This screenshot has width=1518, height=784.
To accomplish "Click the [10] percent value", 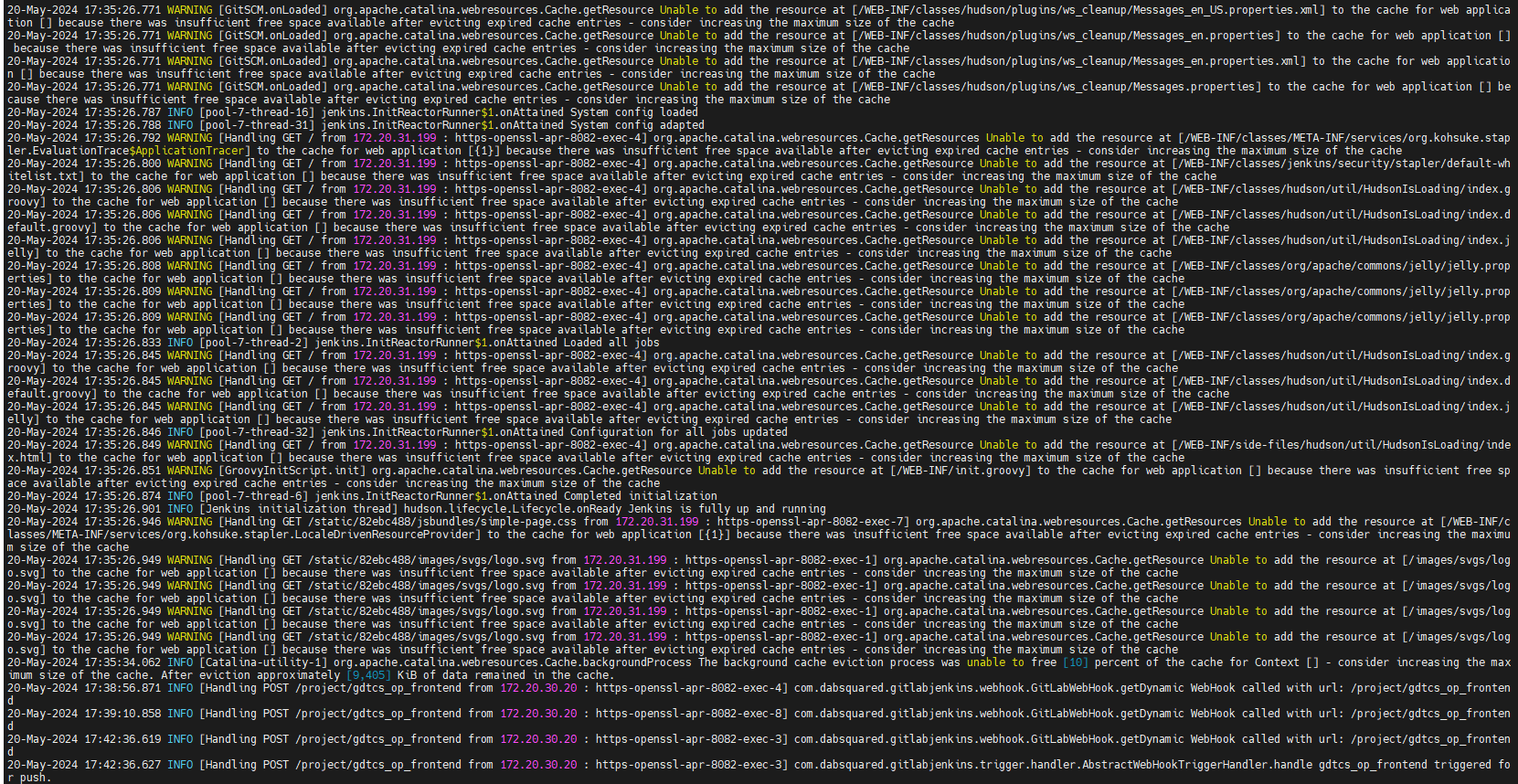I will pos(1075,662).
